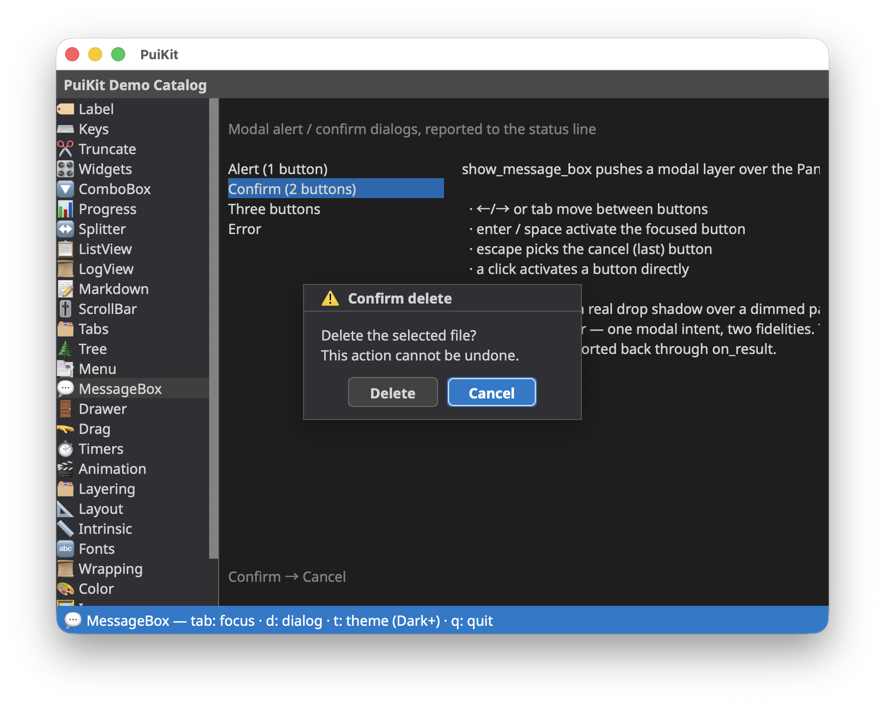Click the Delete button in the dialog
This screenshot has width=885, height=708.
coord(393,393)
